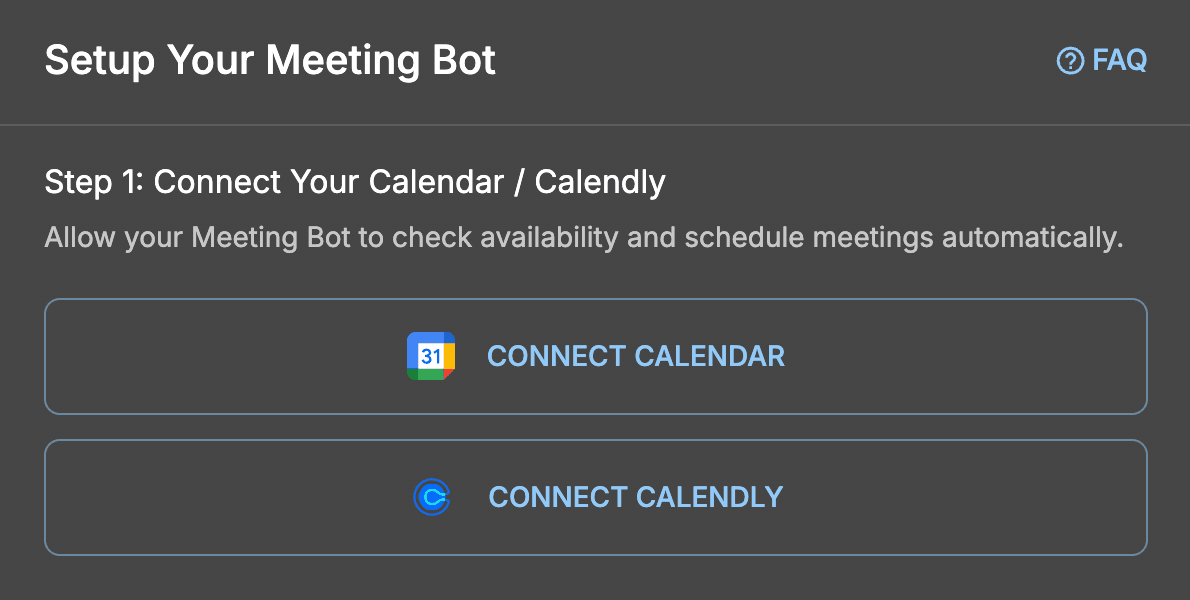The image size is (1190, 600).
Task: Click the gap between the two connect buttons
Action: pos(595,427)
